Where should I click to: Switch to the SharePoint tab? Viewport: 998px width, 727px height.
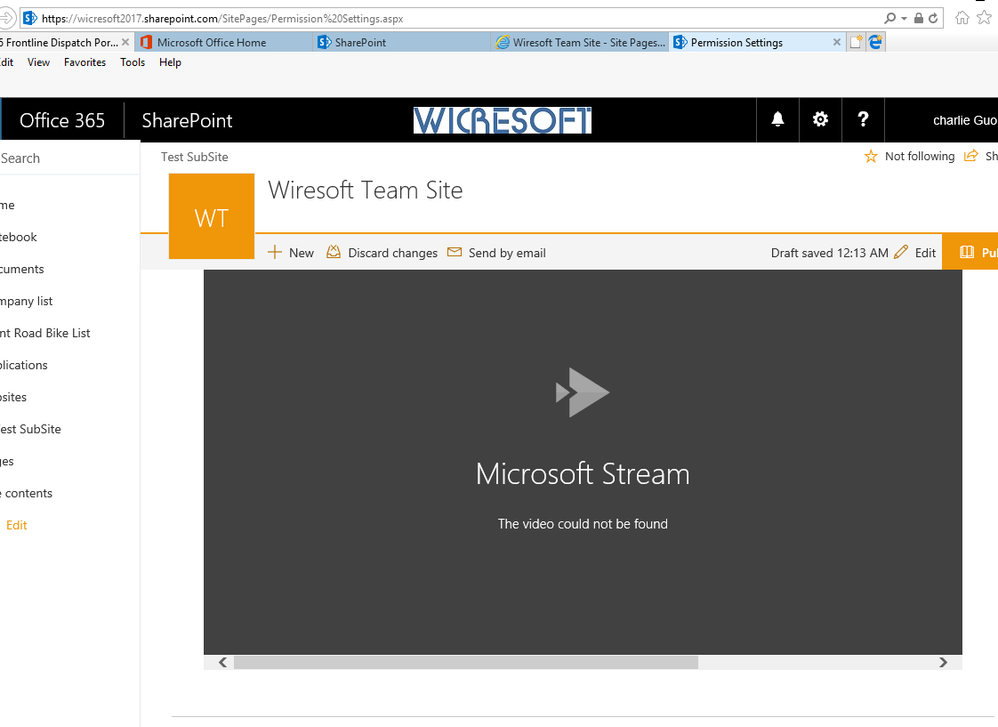tap(402, 43)
